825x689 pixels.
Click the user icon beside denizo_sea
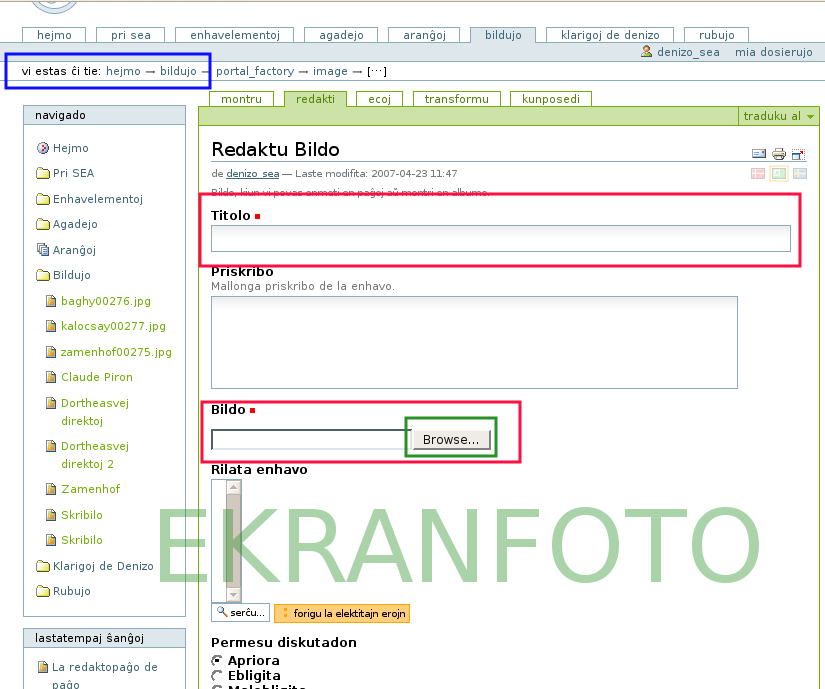[647, 51]
